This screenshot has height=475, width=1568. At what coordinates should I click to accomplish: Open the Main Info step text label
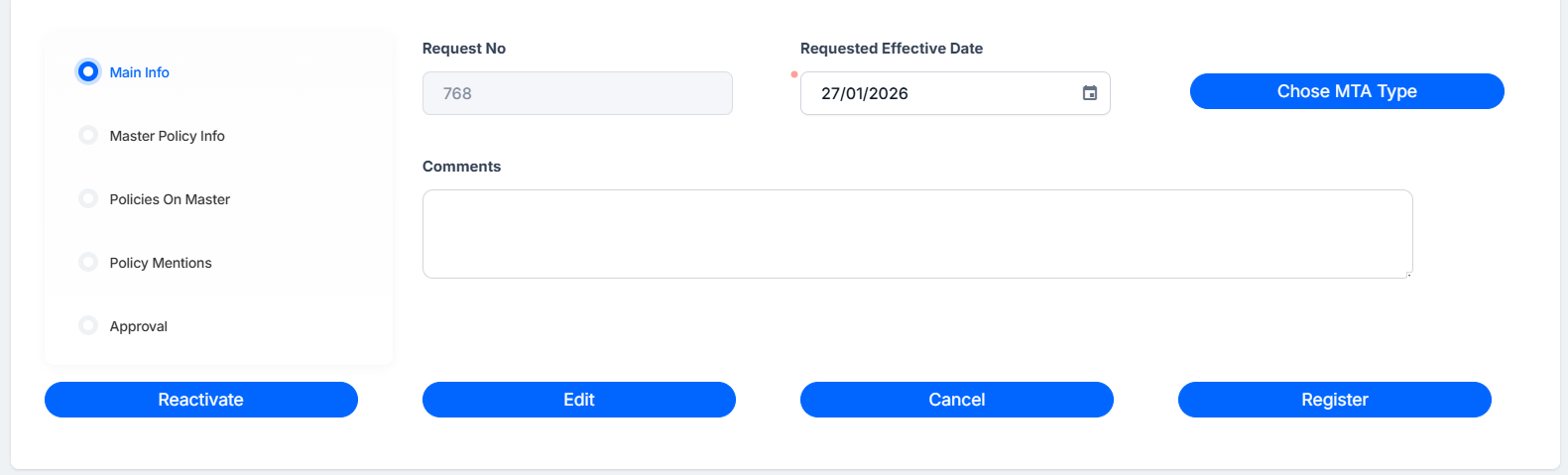tap(139, 72)
